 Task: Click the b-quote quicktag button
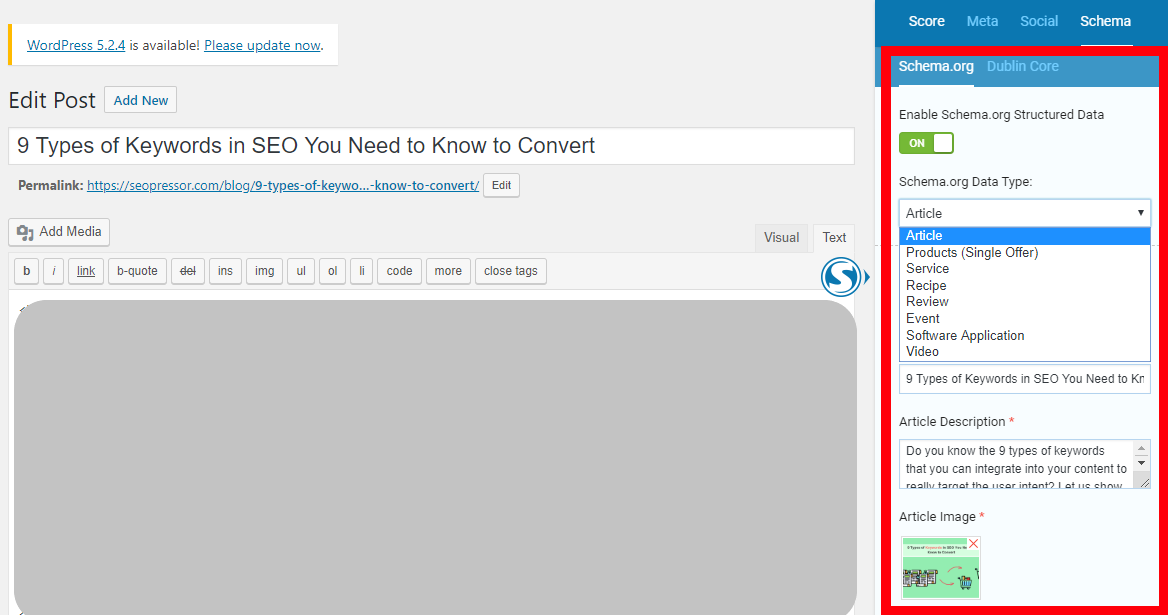[137, 271]
